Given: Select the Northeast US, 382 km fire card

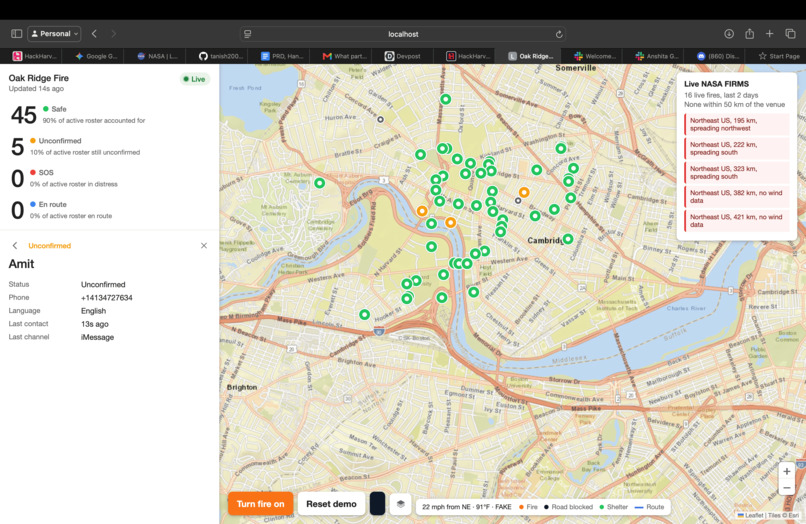Looking at the screenshot, I should (x=737, y=197).
